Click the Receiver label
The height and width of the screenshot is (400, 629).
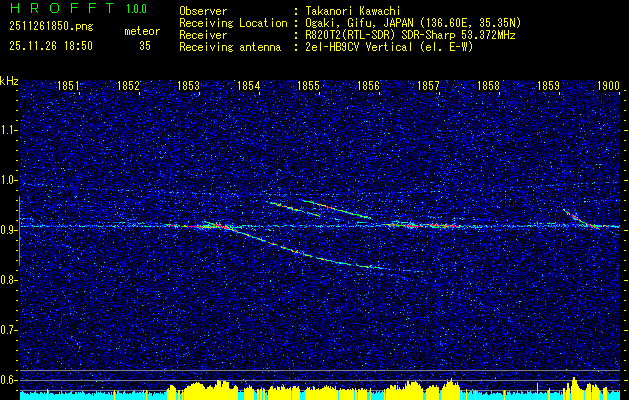[203, 35]
